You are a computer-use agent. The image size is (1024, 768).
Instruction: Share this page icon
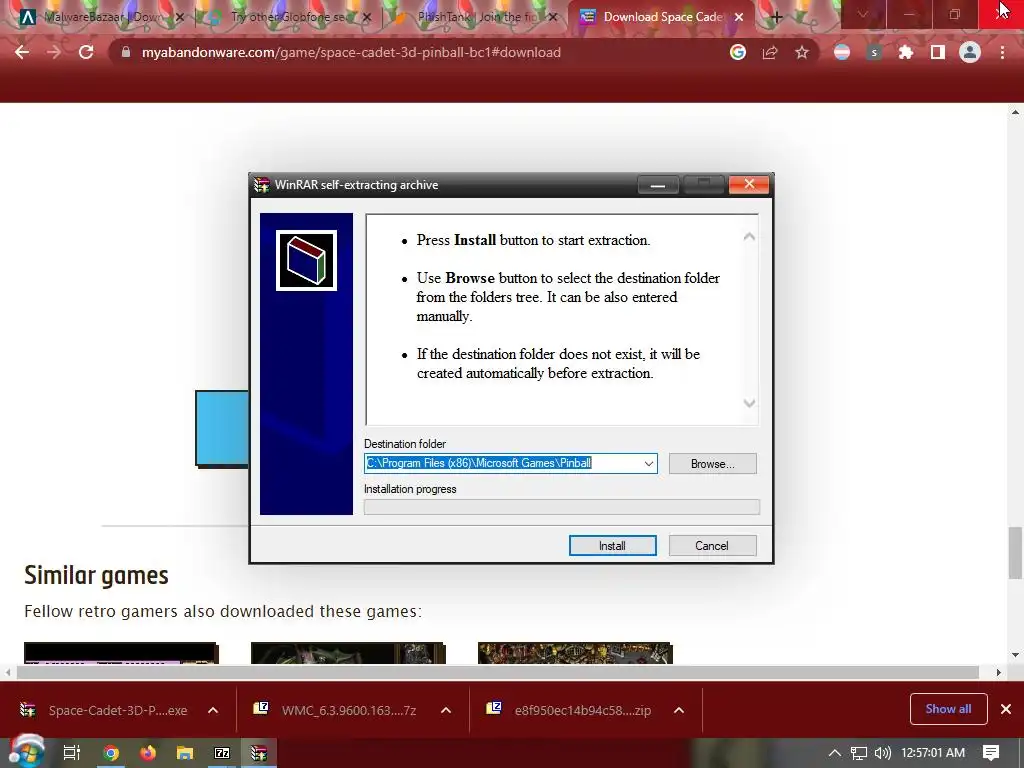coord(770,52)
